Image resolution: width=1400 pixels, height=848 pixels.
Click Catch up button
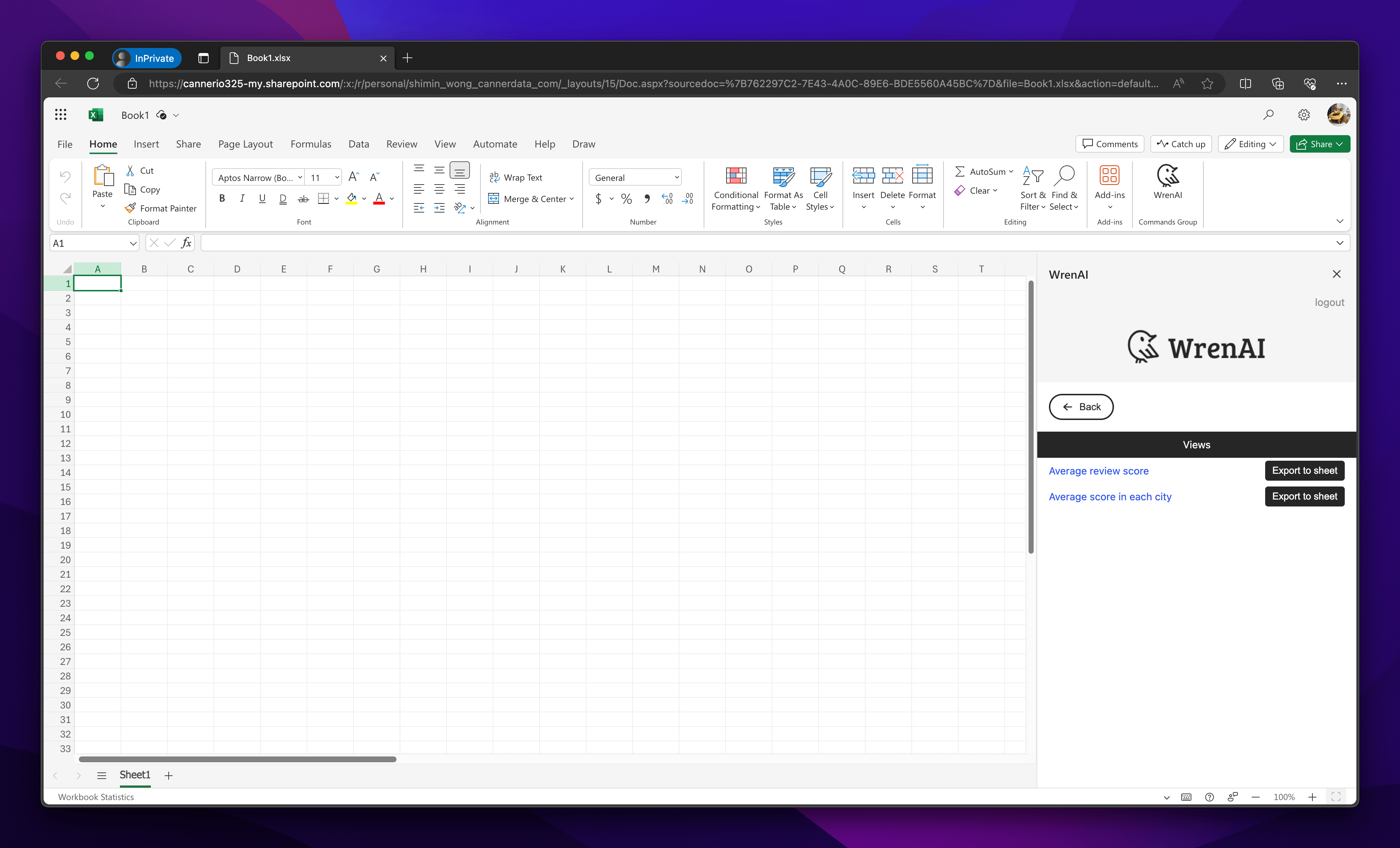point(1181,144)
